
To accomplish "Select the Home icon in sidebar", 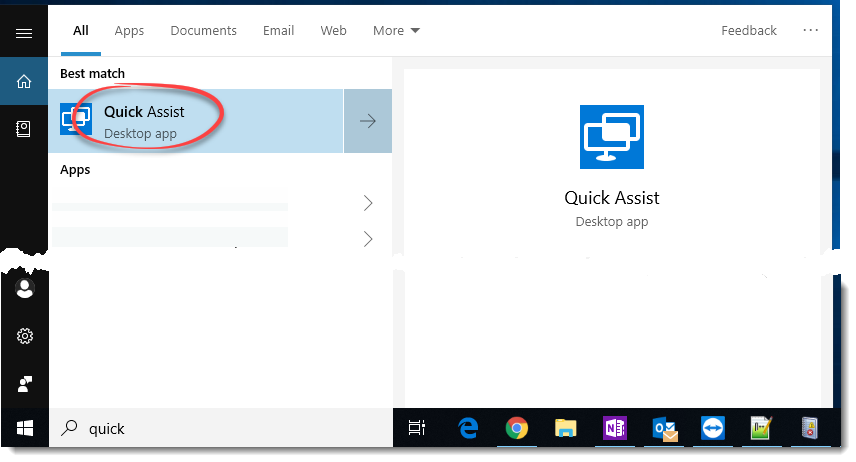I will pos(24,82).
